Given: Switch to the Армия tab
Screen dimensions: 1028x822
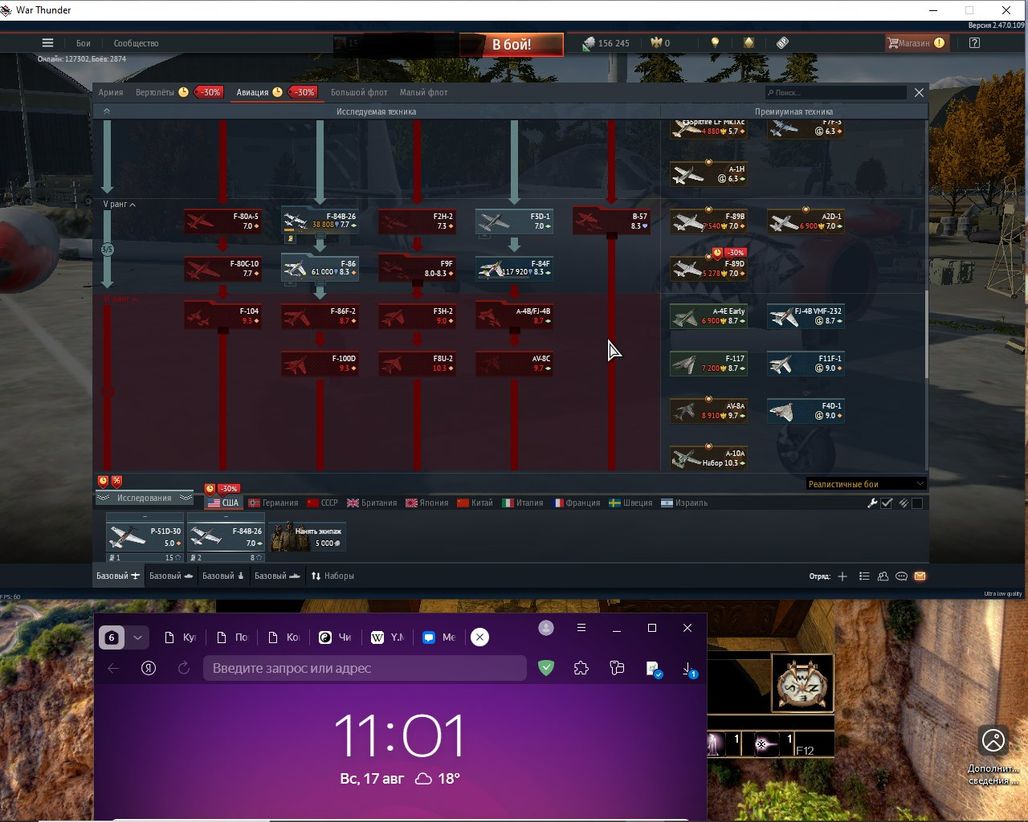Looking at the screenshot, I should pyautogui.click(x=111, y=92).
